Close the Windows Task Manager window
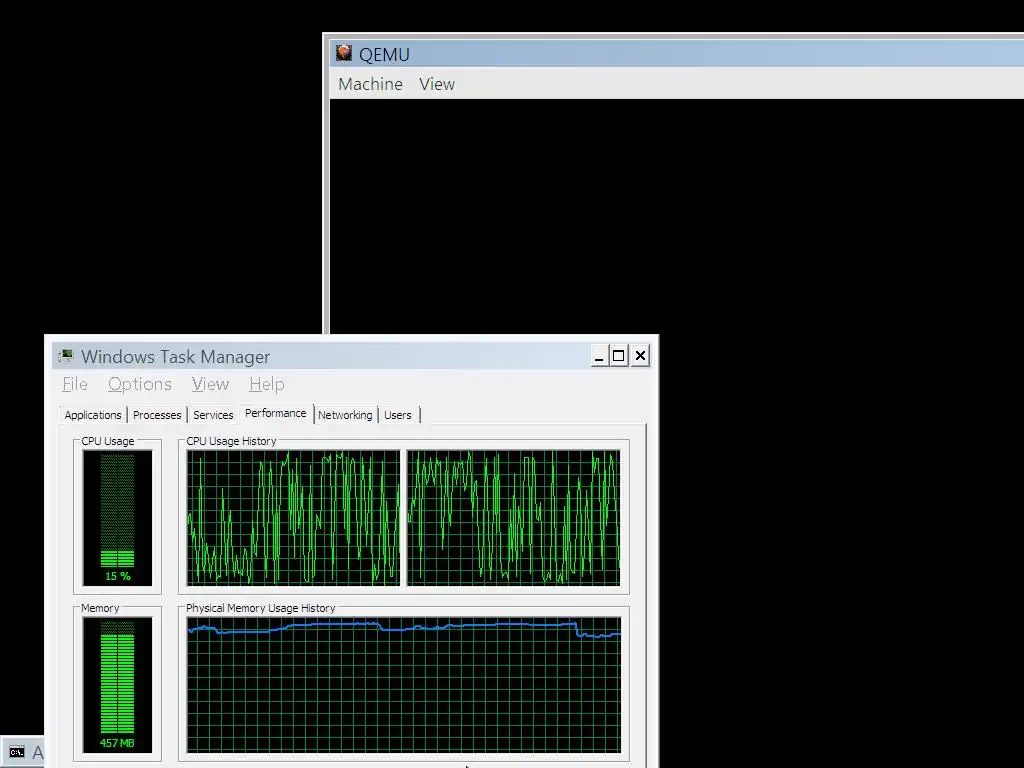Image resolution: width=1024 pixels, height=768 pixels. coord(641,356)
